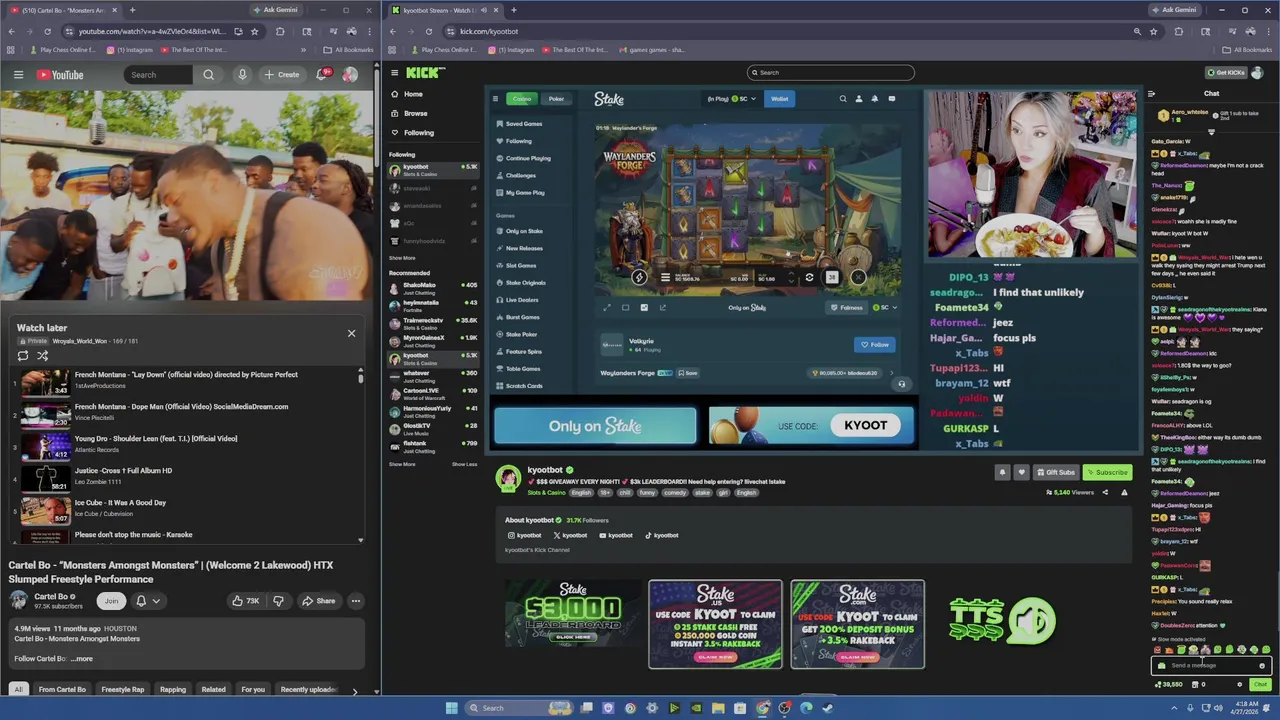Click Gift Subs button
1280x720 pixels.
pyautogui.click(x=1056, y=472)
